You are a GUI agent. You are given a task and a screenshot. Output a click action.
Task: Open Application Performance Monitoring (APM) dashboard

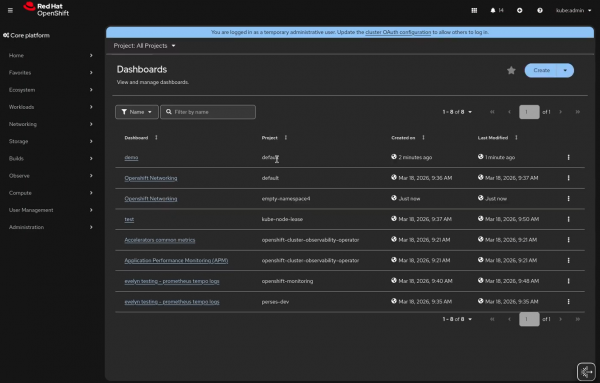click(176, 261)
